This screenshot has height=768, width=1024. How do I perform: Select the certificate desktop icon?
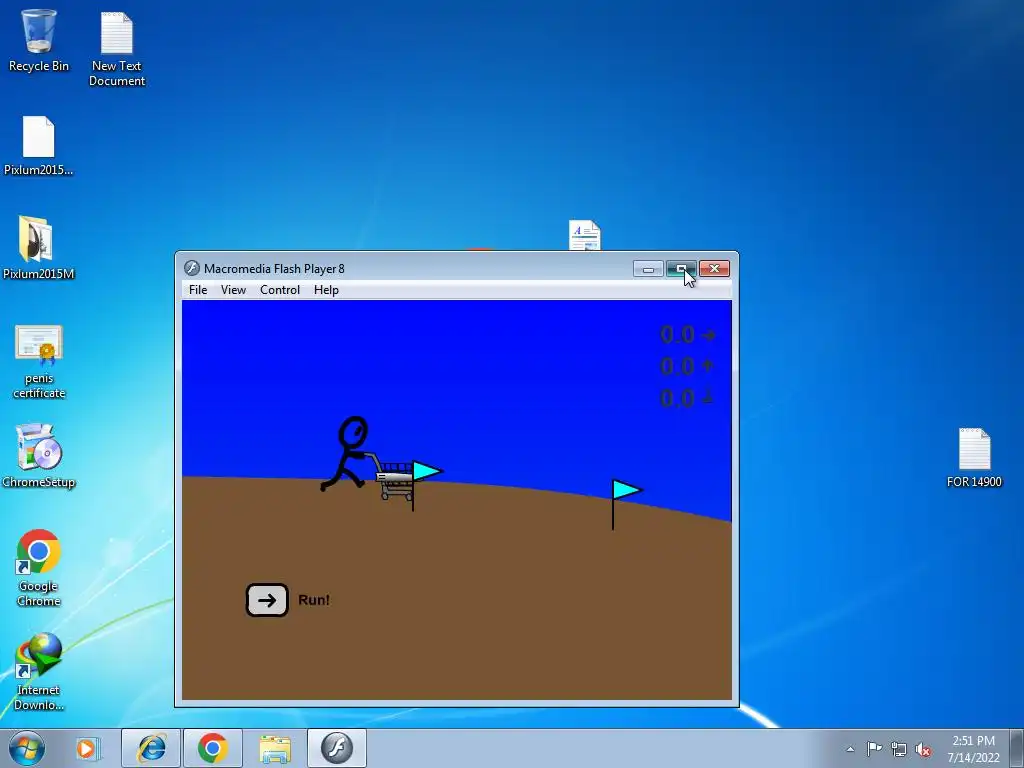click(39, 361)
